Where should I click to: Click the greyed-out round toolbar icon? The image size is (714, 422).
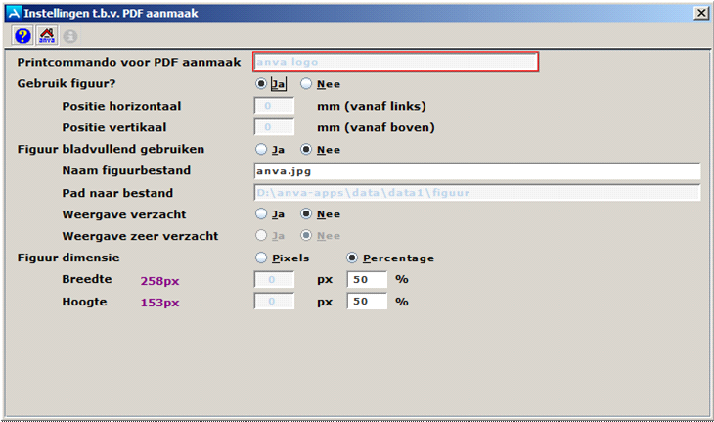(70, 35)
